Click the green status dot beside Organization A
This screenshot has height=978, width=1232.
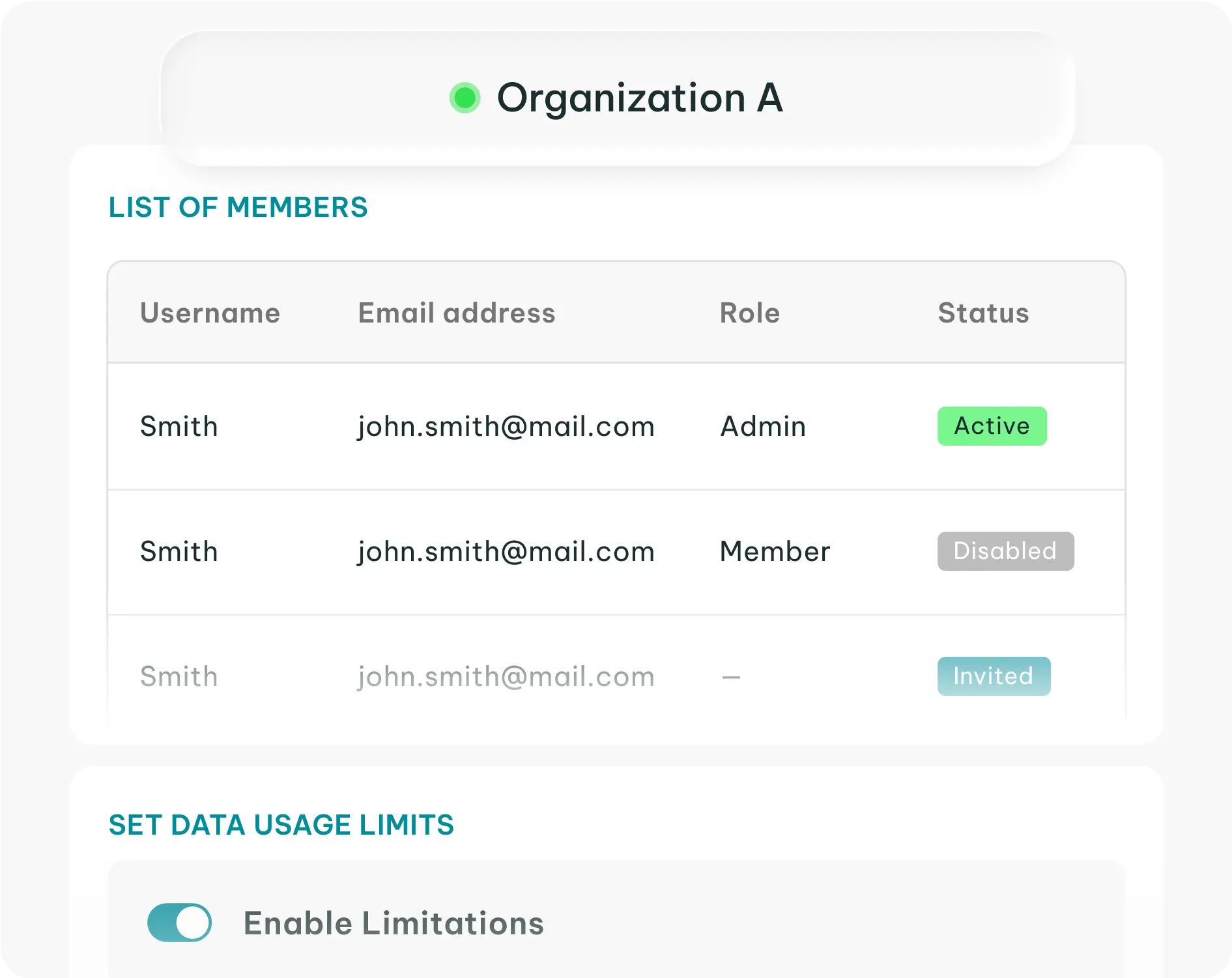point(465,98)
